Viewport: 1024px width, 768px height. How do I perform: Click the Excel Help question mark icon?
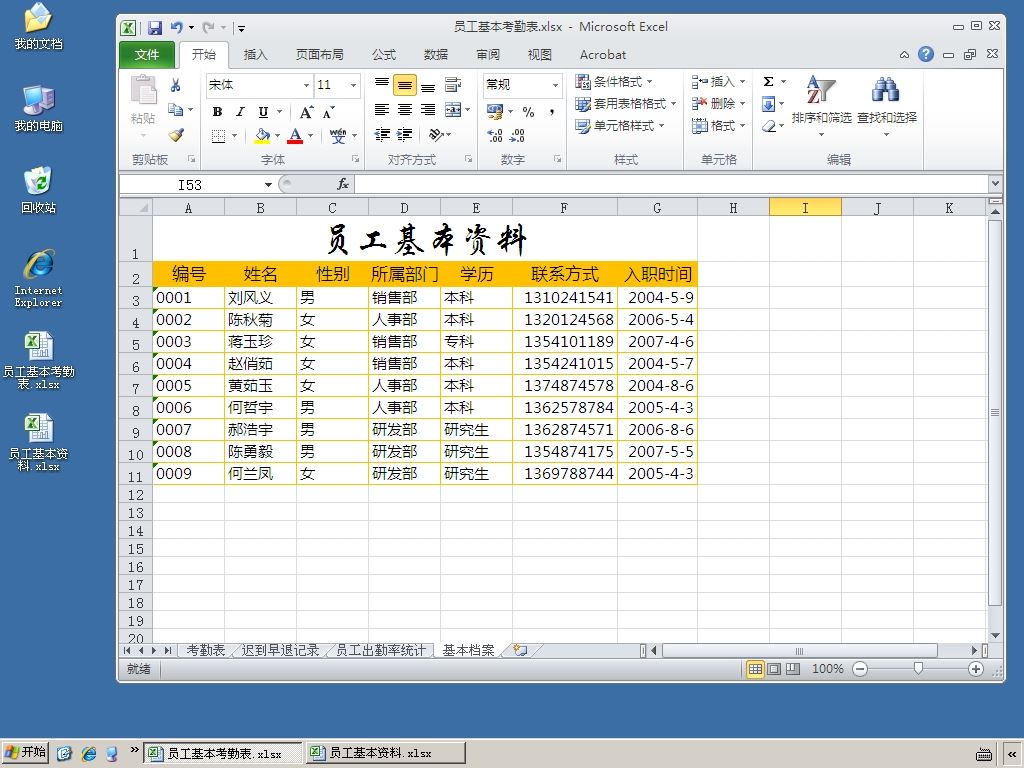pyautogui.click(x=925, y=54)
